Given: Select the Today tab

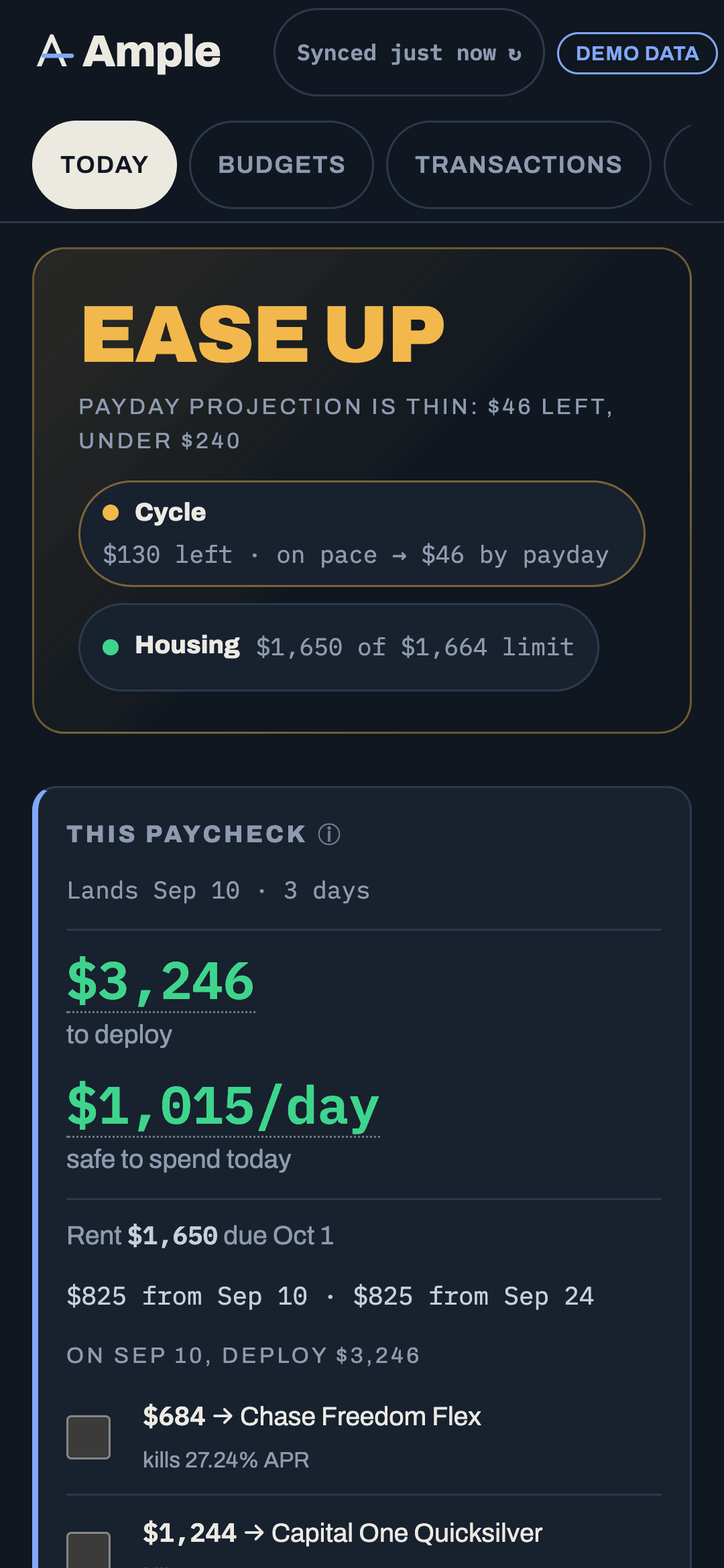Looking at the screenshot, I should tap(105, 165).
